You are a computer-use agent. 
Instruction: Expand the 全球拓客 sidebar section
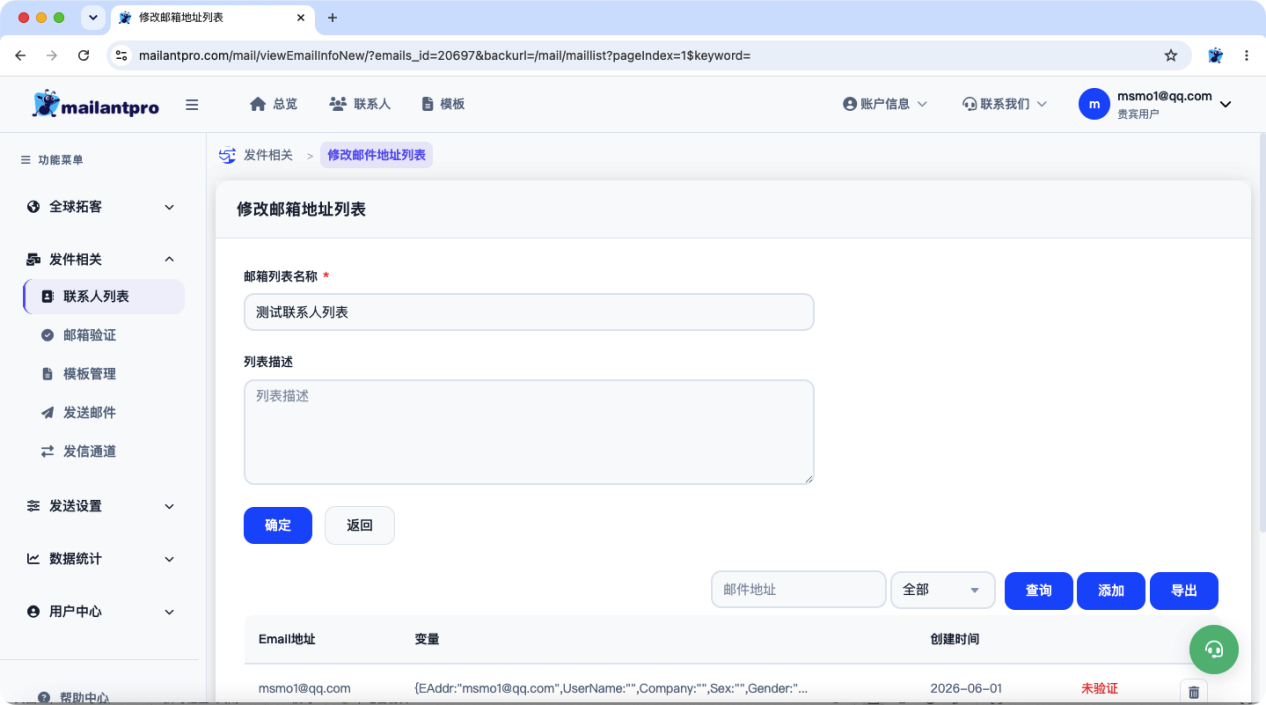(101, 207)
